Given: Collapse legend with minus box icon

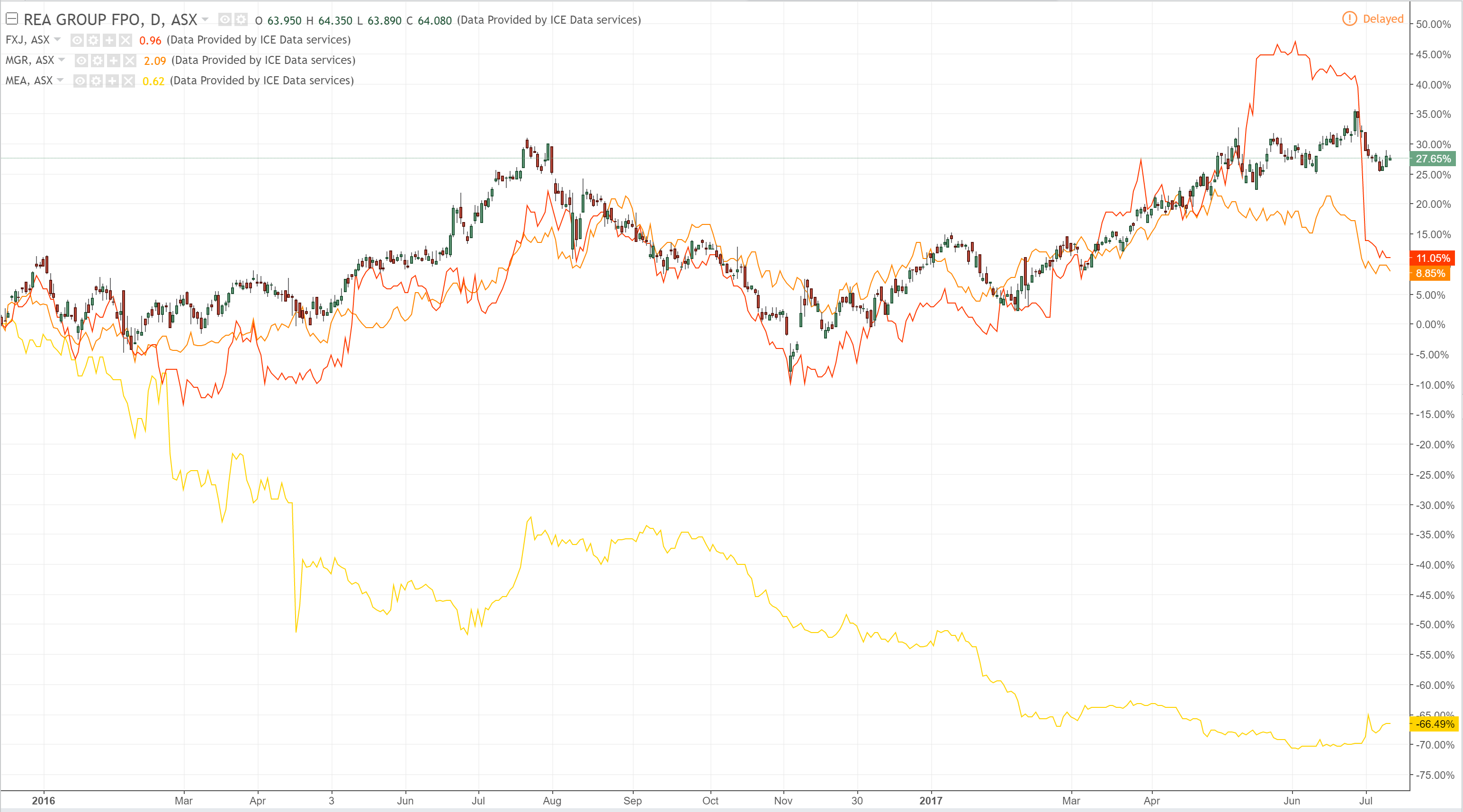Looking at the screenshot, I should pos(12,19).
